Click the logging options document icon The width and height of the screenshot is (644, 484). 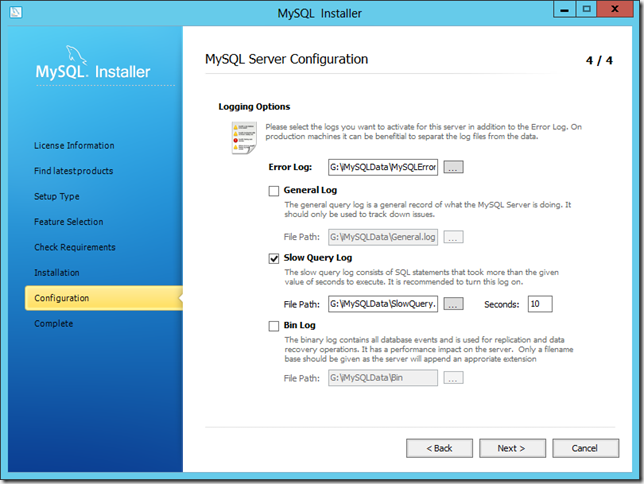244,138
